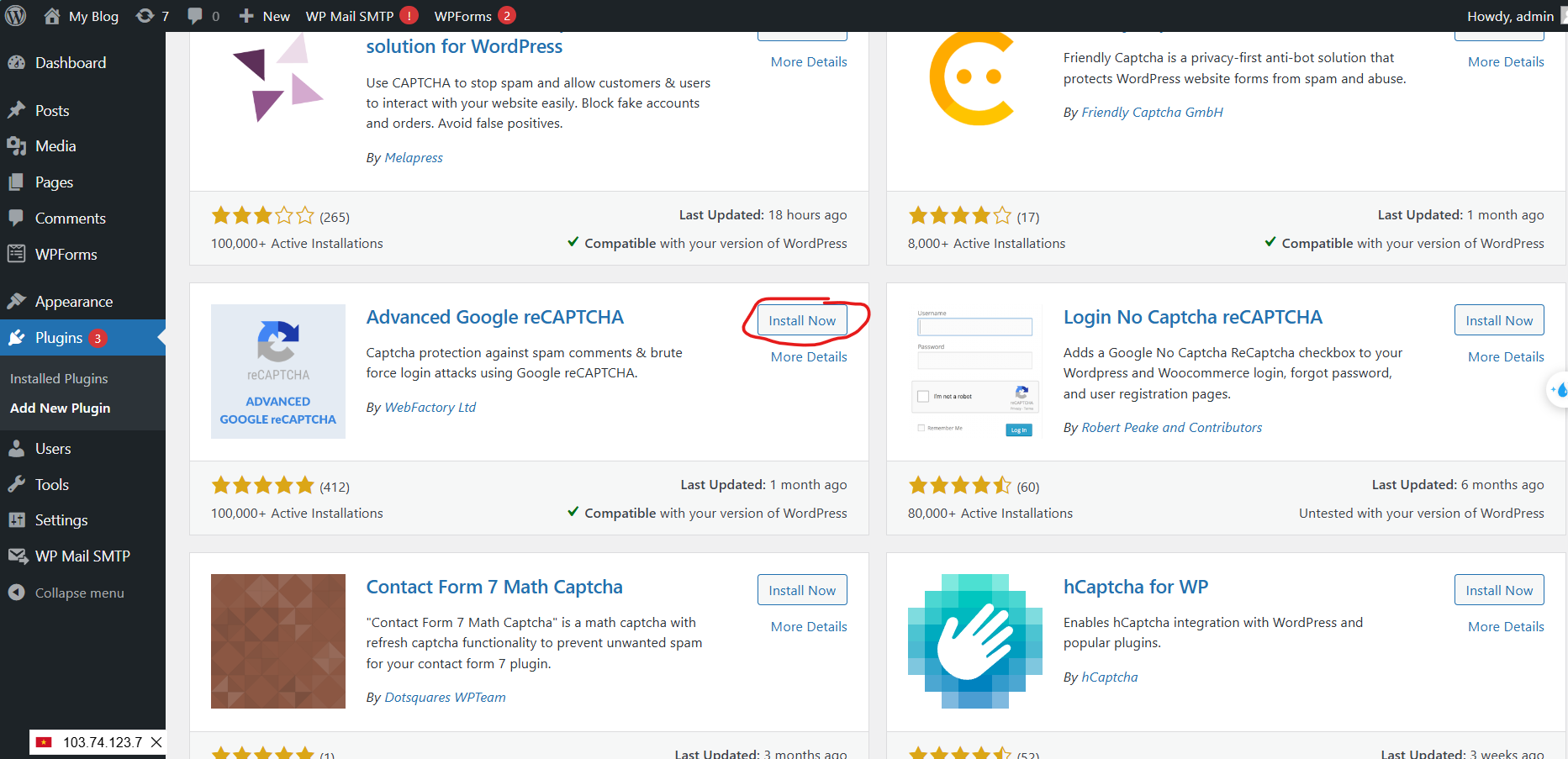This screenshot has height=759, width=1568.
Task: Open My Blog home icon link
Action: point(52,16)
